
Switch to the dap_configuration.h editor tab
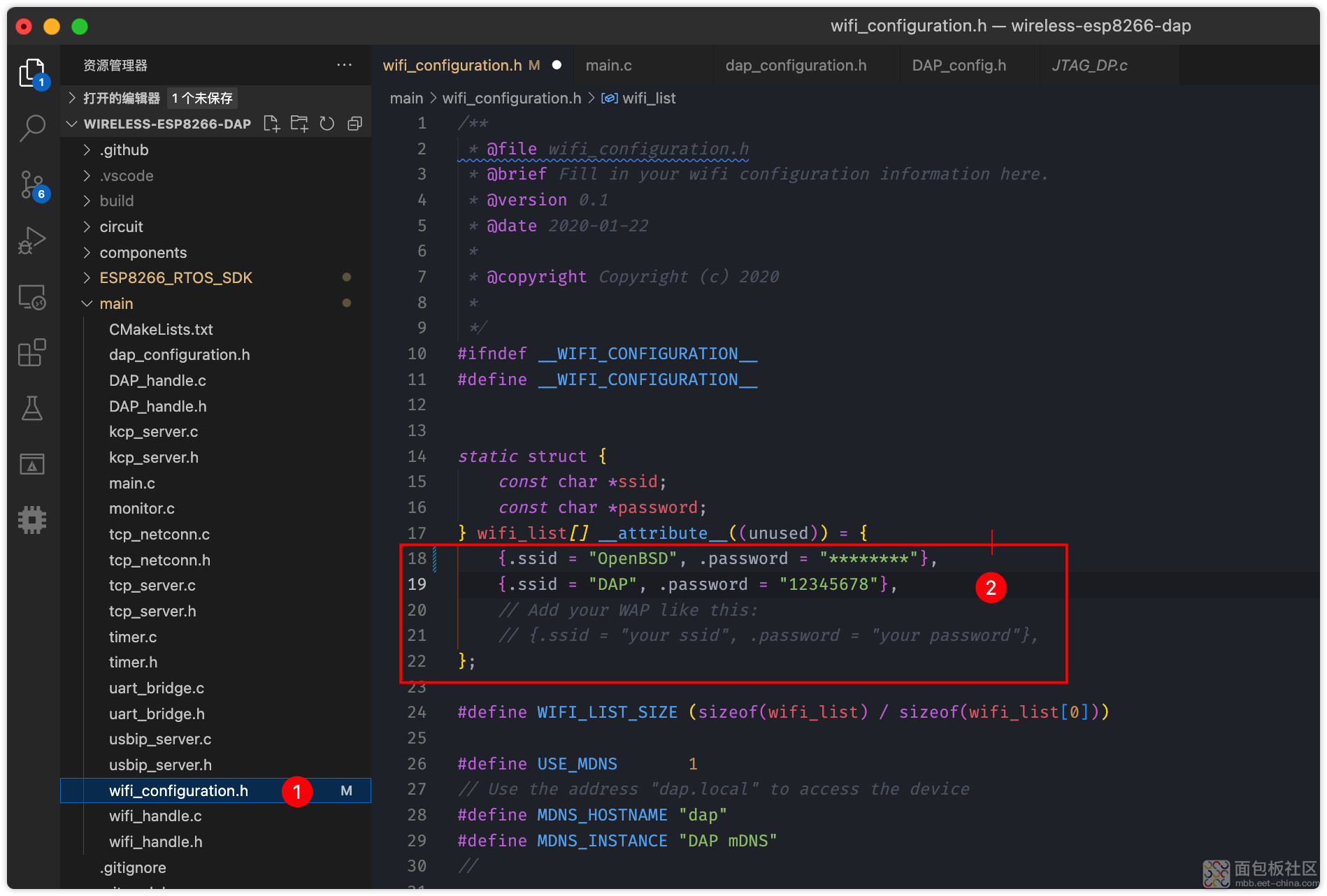tap(796, 65)
